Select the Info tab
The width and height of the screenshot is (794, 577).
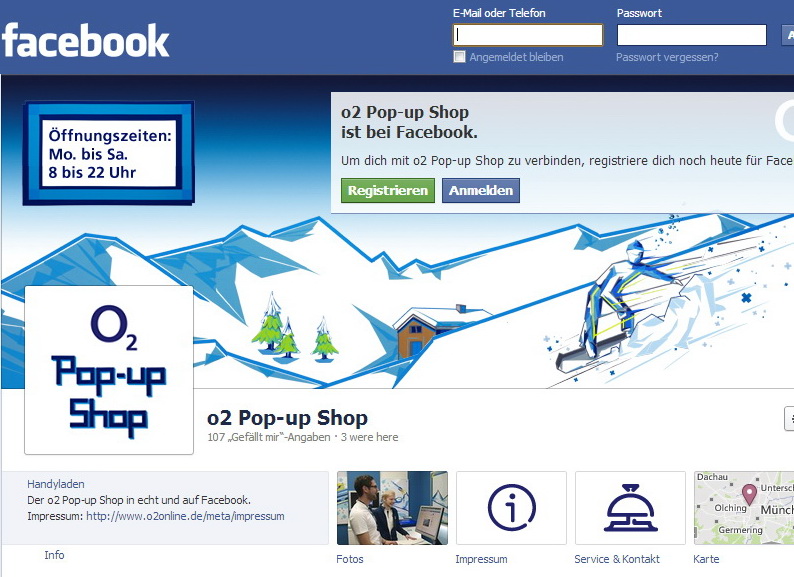click(54, 555)
